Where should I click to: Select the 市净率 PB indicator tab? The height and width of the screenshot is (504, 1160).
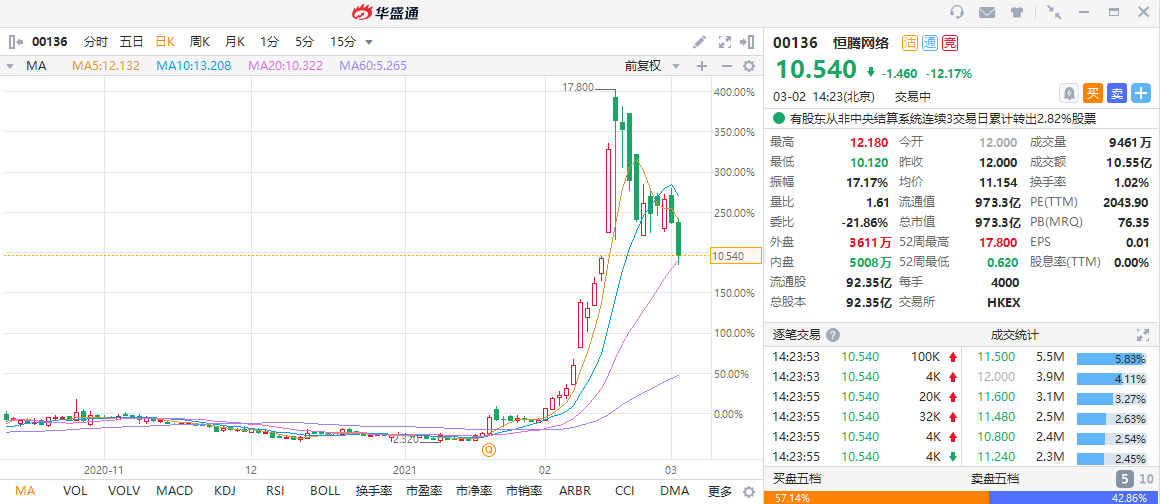(474, 491)
